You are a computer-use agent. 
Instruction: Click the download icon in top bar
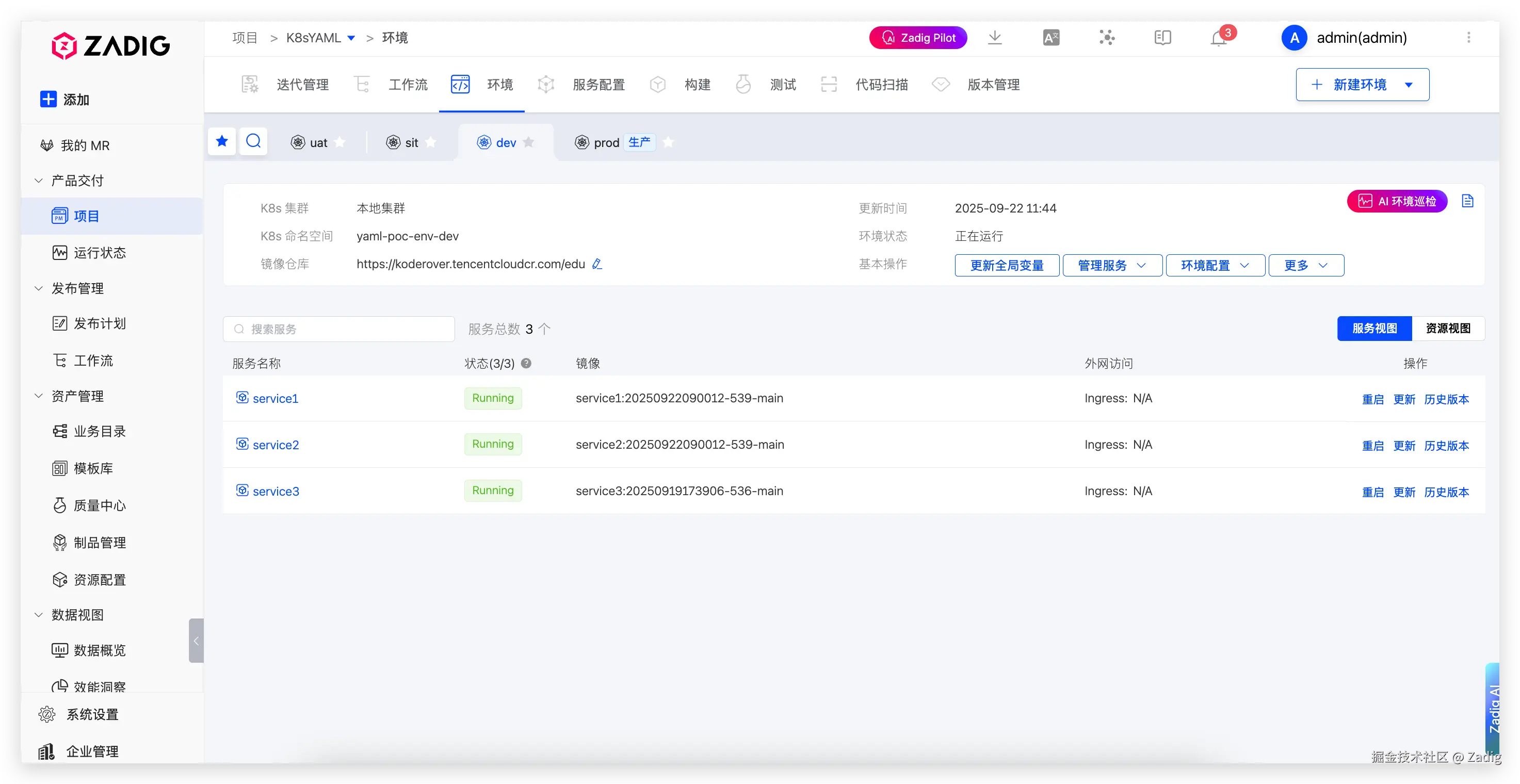click(x=995, y=38)
